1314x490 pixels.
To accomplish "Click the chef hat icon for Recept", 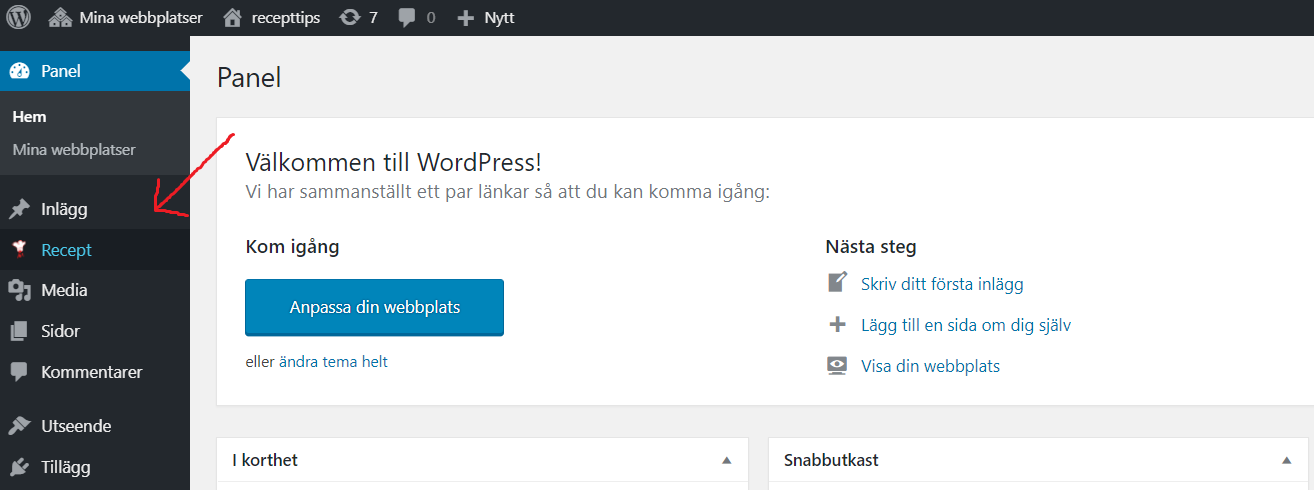I will (19, 249).
